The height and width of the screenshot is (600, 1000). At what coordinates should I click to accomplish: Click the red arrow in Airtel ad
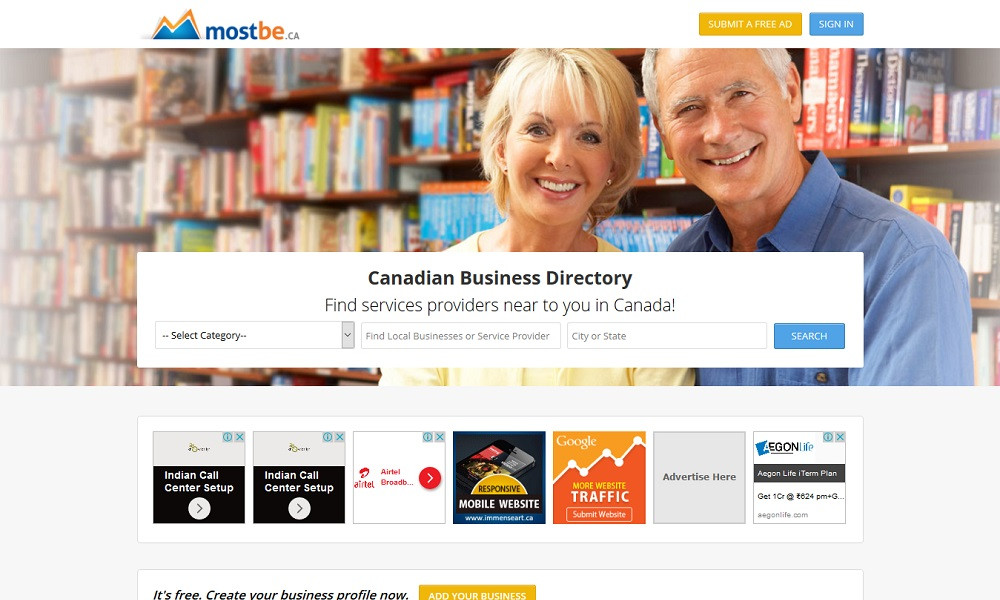pyautogui.click(x=430, y=478)
